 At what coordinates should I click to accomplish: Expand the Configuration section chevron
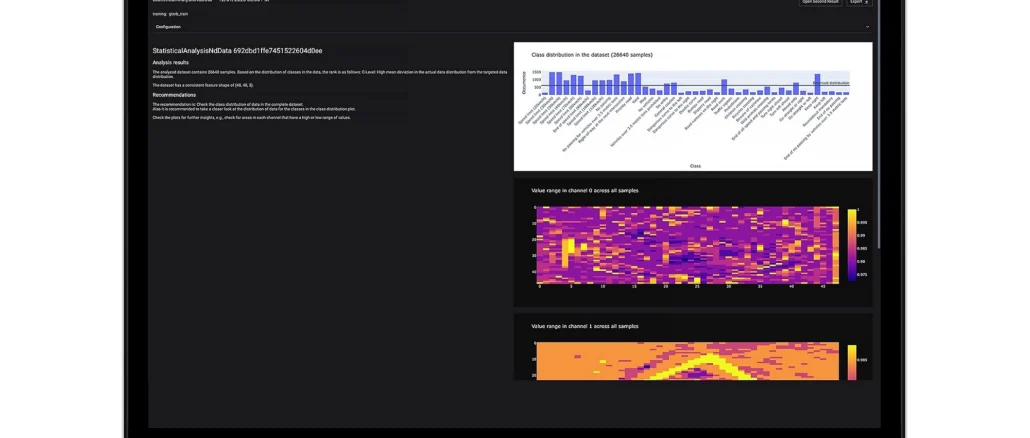click(x=867, y=27)
